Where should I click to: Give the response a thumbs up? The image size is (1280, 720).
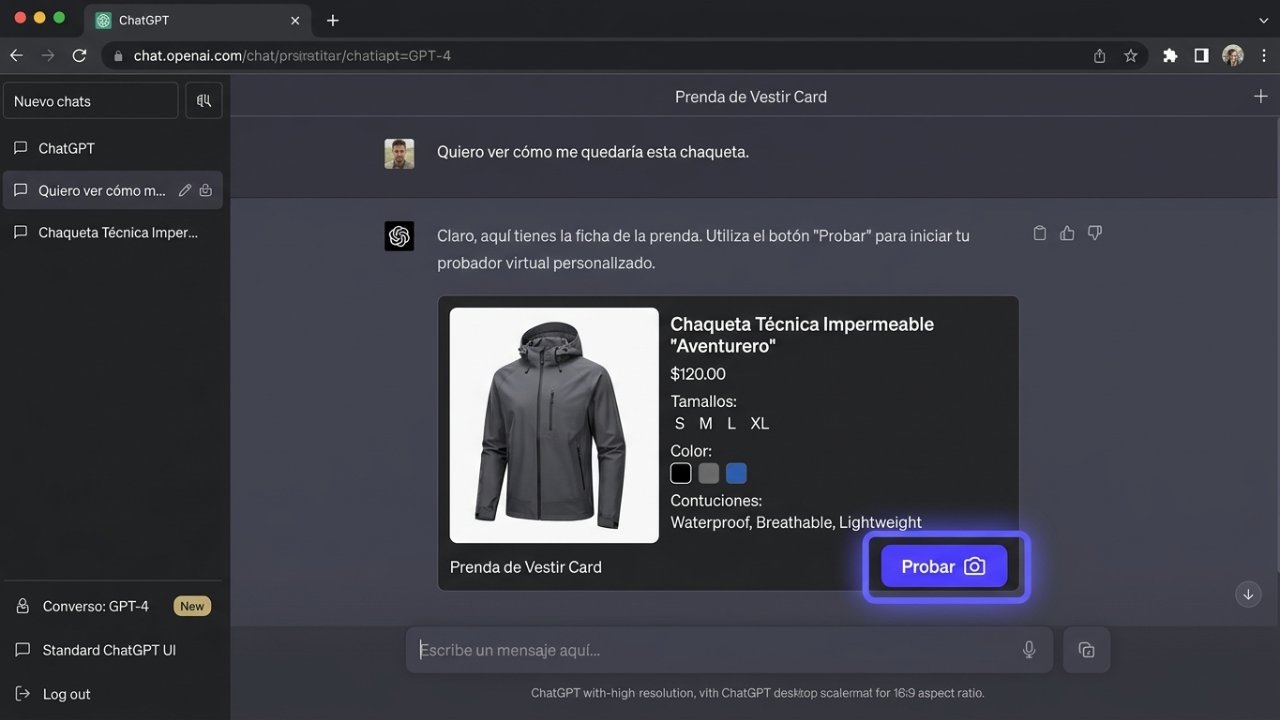coord(1067,233)
